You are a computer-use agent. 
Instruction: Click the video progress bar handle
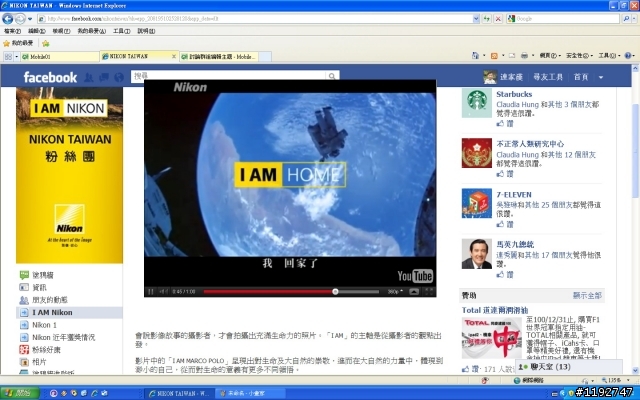(335, 291)
